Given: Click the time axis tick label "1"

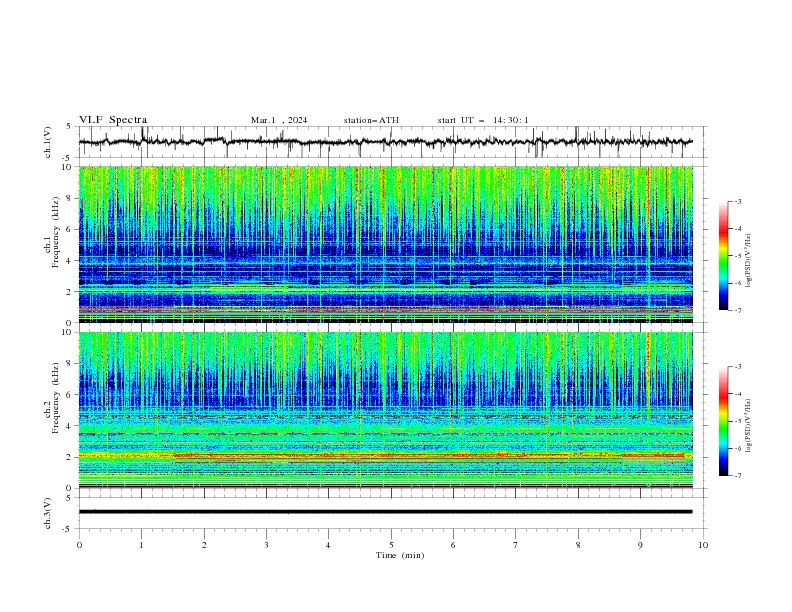Looking at the screenshot, I should tap(141, 545).
